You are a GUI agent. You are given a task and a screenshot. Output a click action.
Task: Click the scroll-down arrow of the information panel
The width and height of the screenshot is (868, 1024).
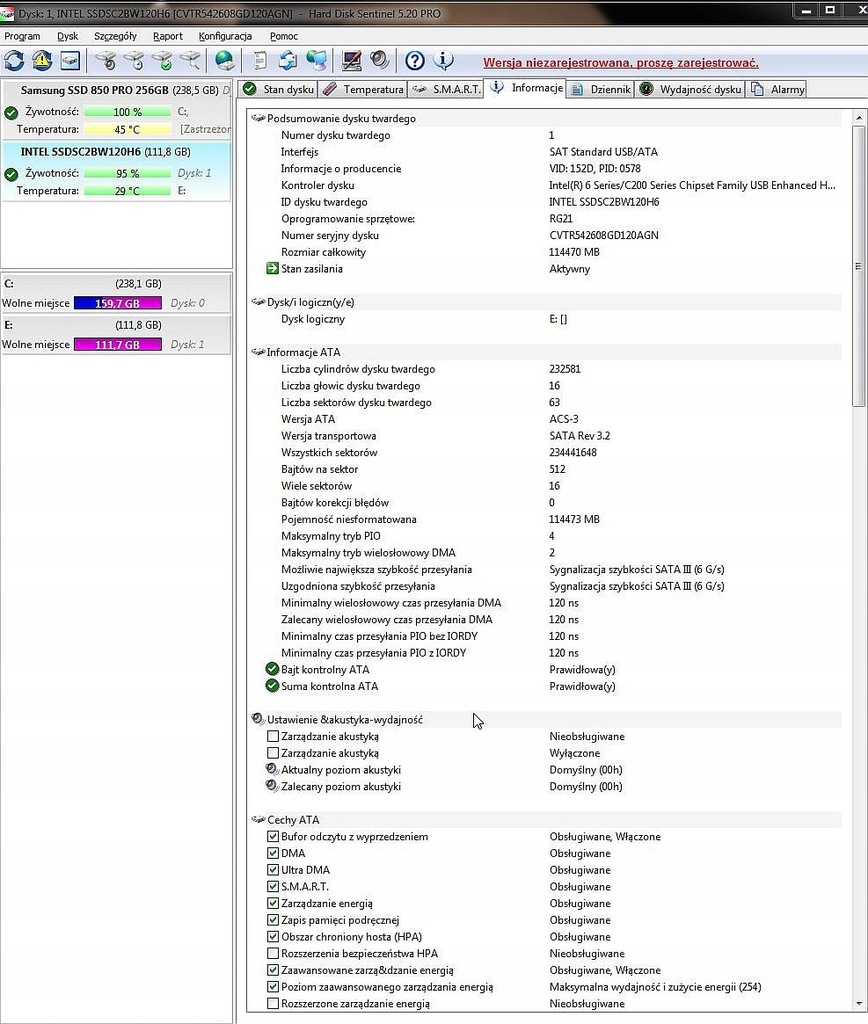pyautogui.click(x=858, y=1003)
